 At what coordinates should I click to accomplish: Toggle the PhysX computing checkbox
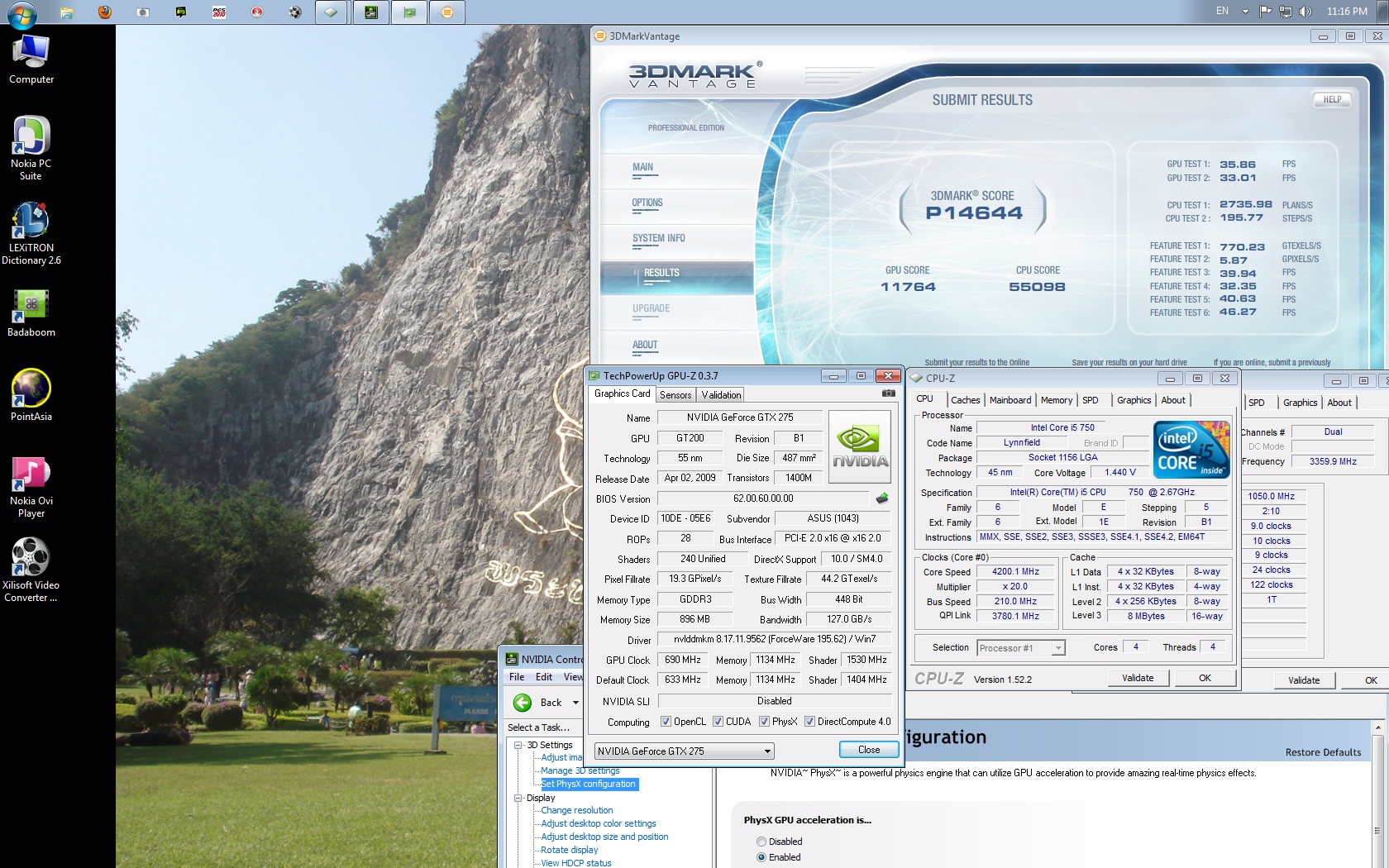[x=764, y=722]
